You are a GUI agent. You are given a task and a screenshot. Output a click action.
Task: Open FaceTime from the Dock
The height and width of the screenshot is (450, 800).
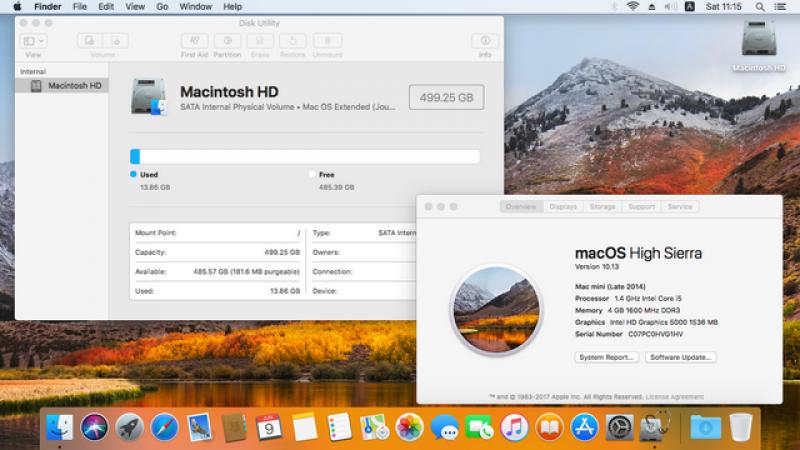[479, 428]
